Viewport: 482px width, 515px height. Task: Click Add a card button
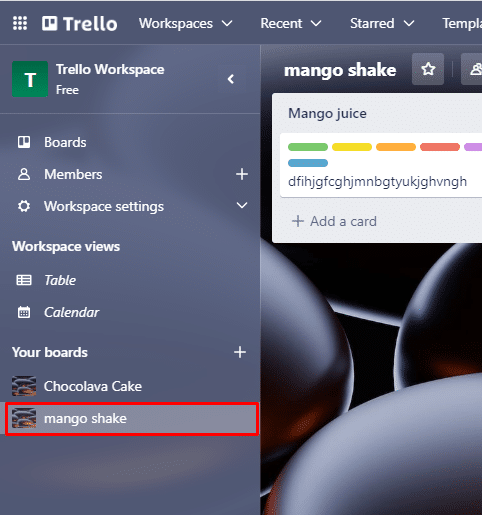pyautogui.click(x=334, y=221)
